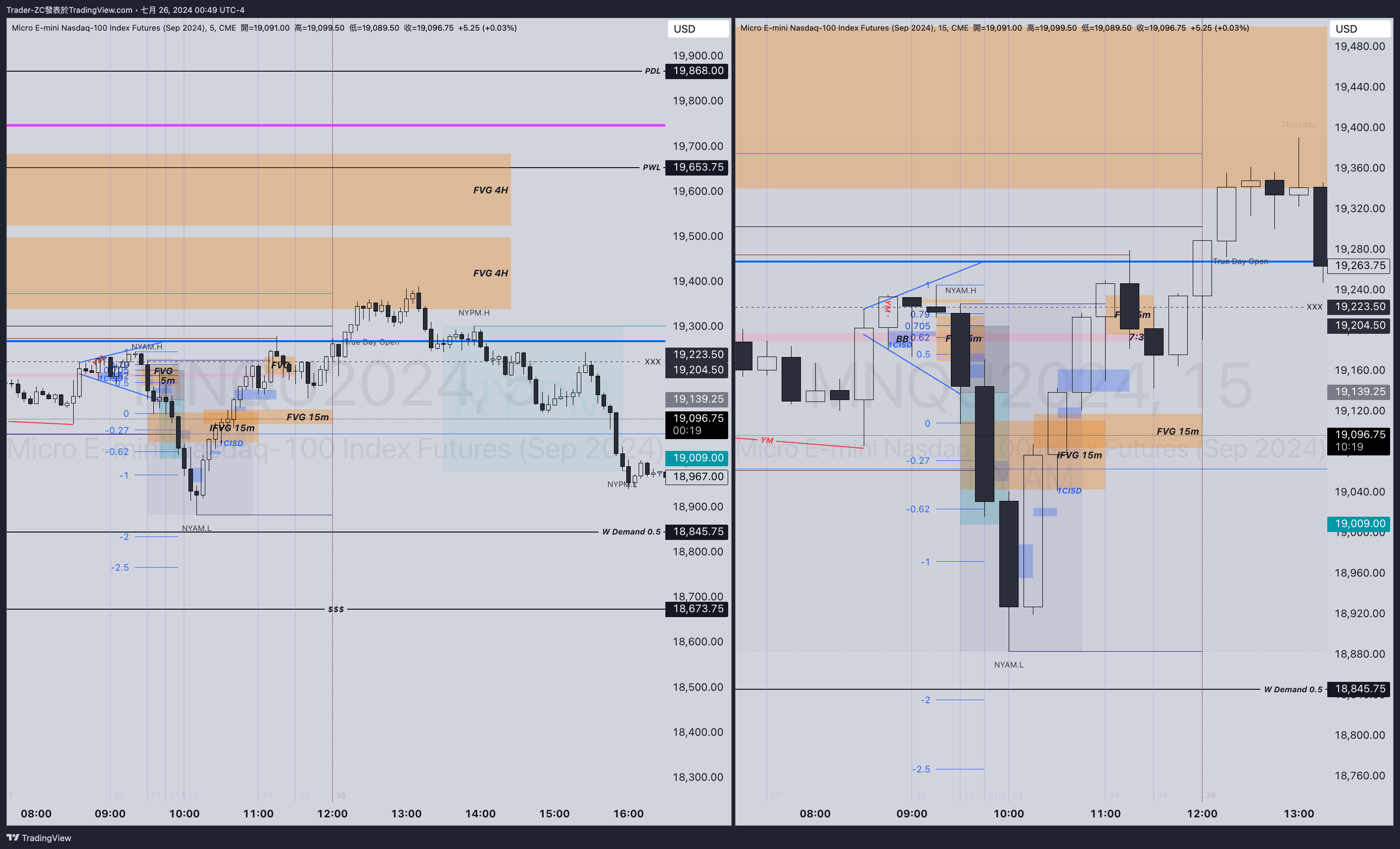Click the gray 19,139.25 price label on the left chart
1400x849 pixels.
(697, 399)
